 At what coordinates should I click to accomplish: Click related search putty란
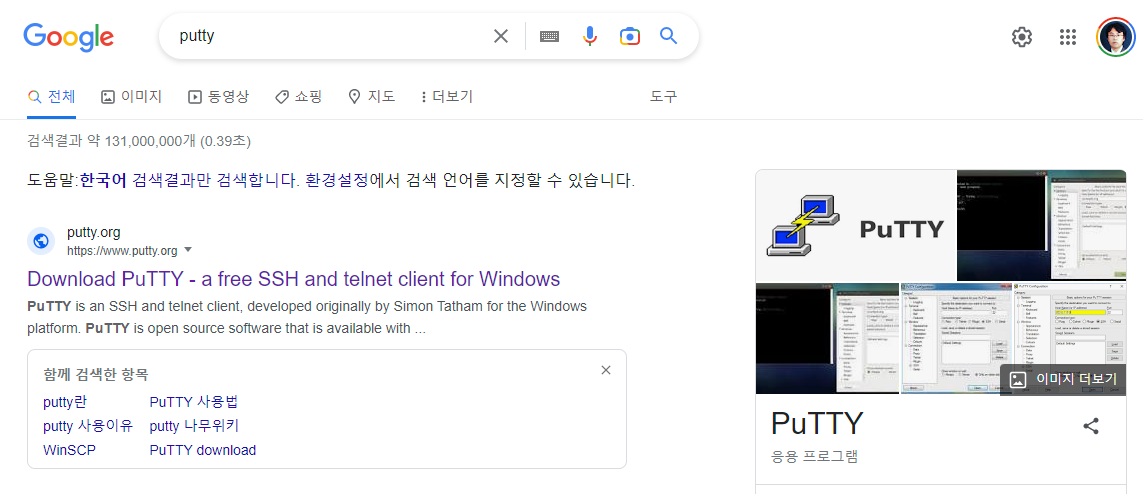[65, 402]
